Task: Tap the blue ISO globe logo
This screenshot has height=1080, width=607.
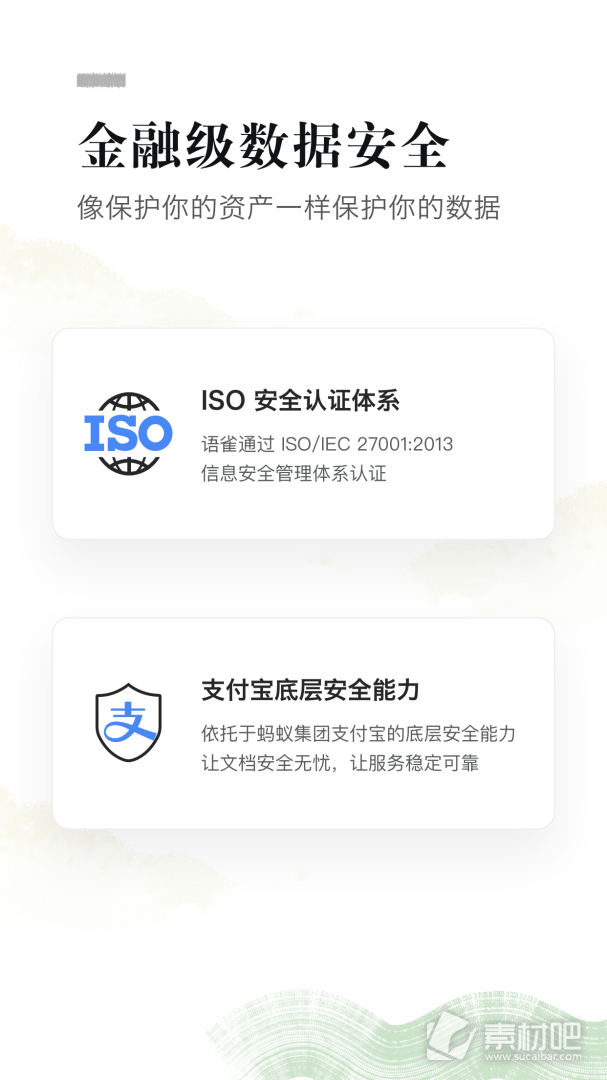Action: click(x=128, y=433)
